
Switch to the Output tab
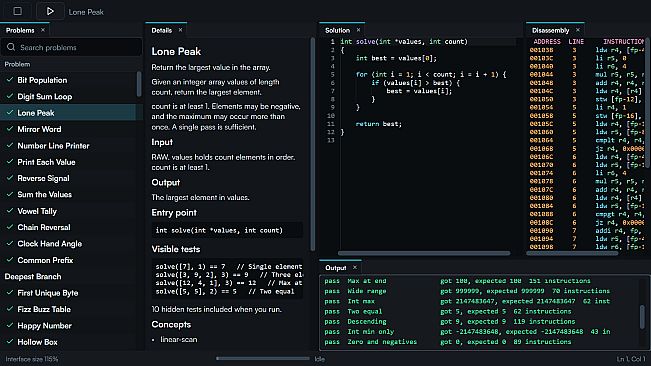[x=335, y=268]
